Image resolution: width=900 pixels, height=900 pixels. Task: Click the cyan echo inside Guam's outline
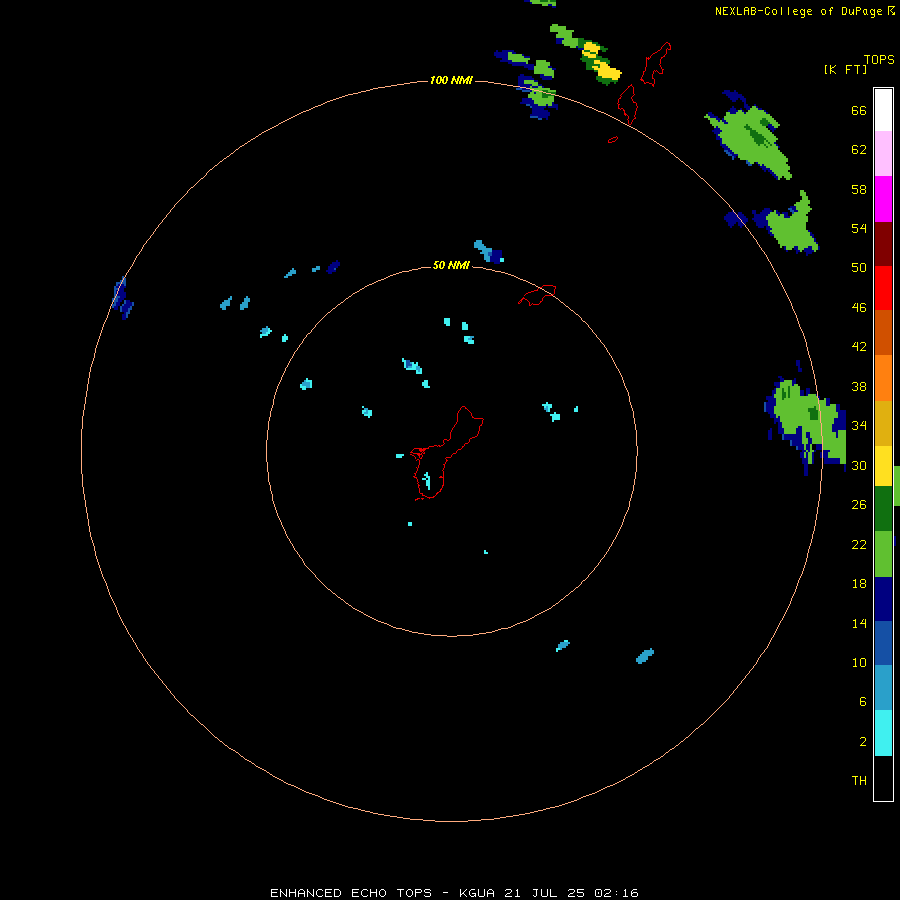click(x=426, y=480)
